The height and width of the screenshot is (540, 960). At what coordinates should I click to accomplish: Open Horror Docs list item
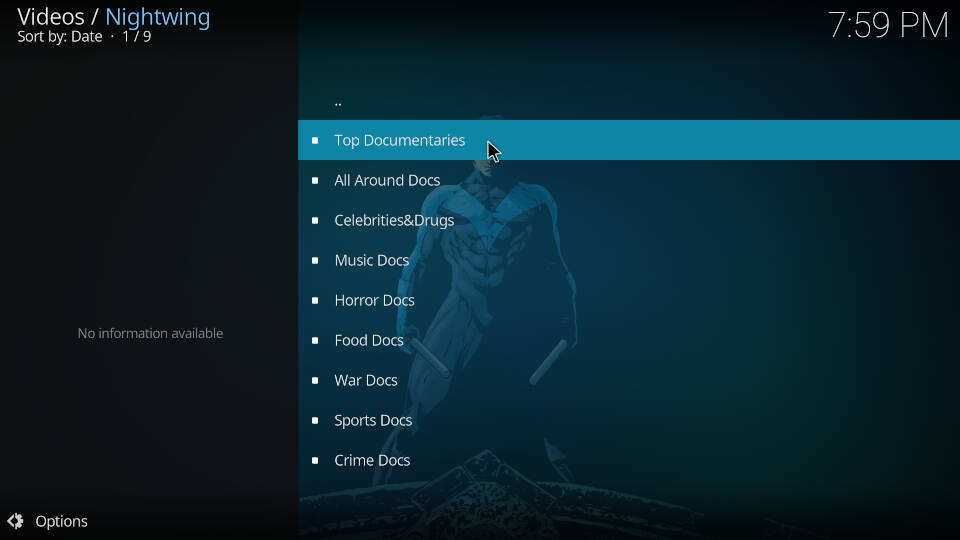pyautogui.click(x=629, y=300)
